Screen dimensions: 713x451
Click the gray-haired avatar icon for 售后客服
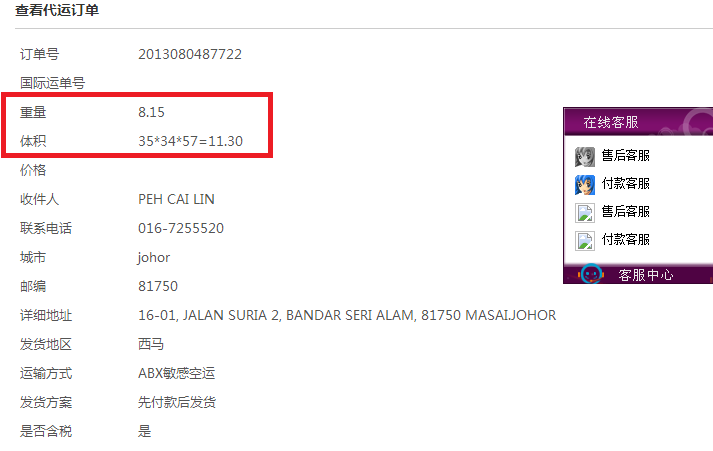click(585, 157)
